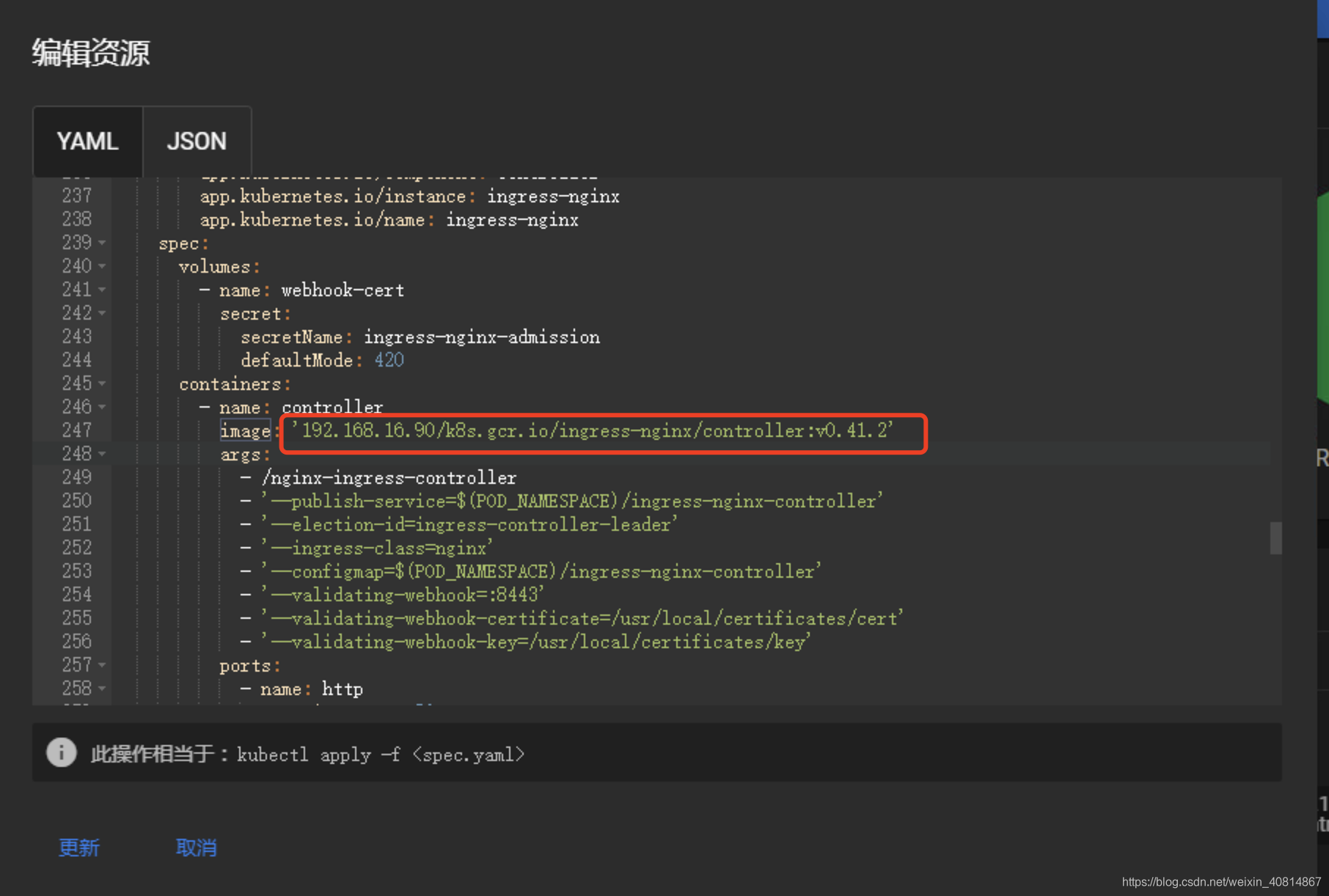Click 'app.kubernetes.io/instance: ingress-nginx' line
Screen dimensions: 1329x896
click(x=410, y=197)
